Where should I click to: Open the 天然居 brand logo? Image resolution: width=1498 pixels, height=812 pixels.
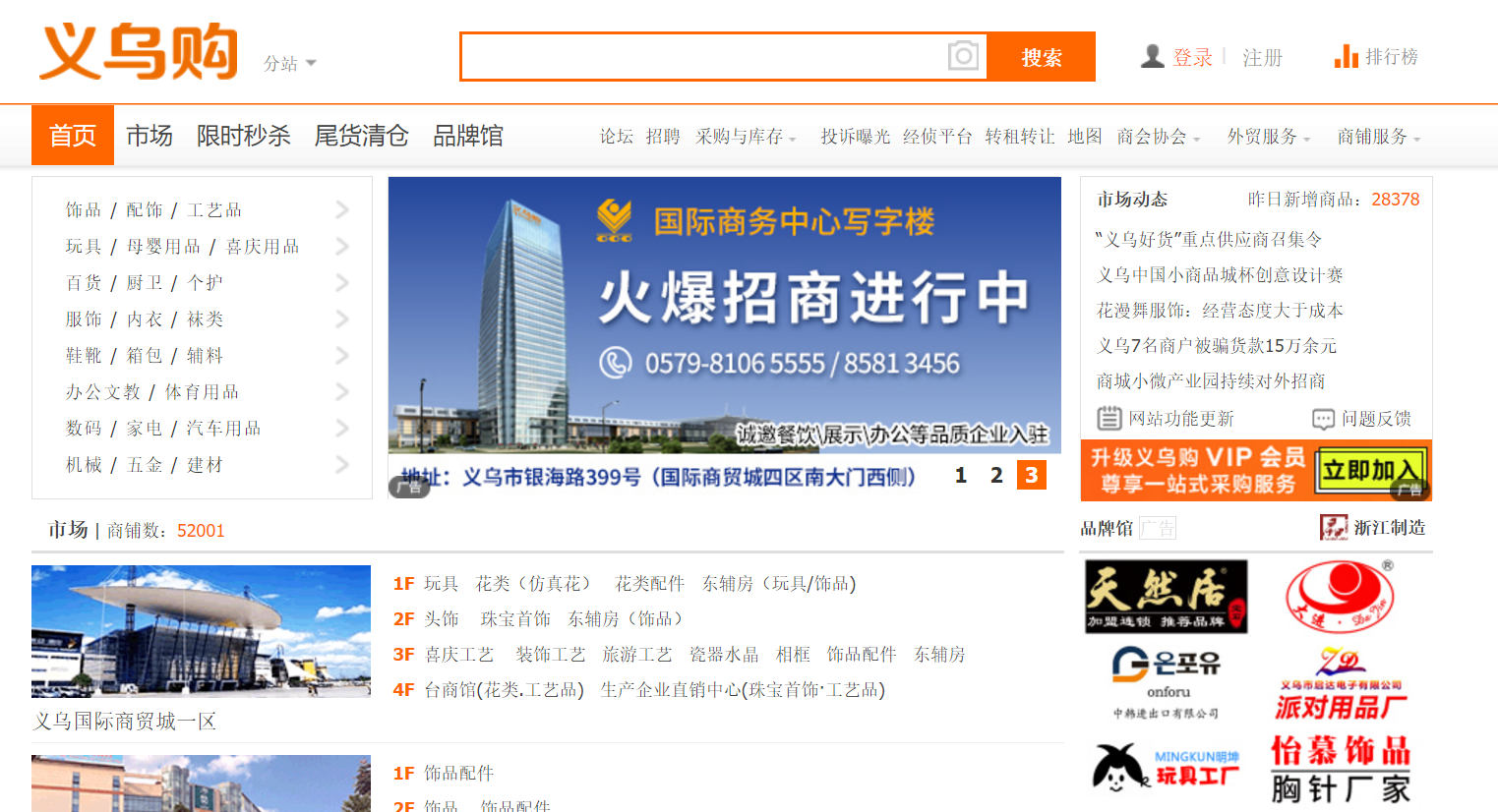pos(1166,597)
